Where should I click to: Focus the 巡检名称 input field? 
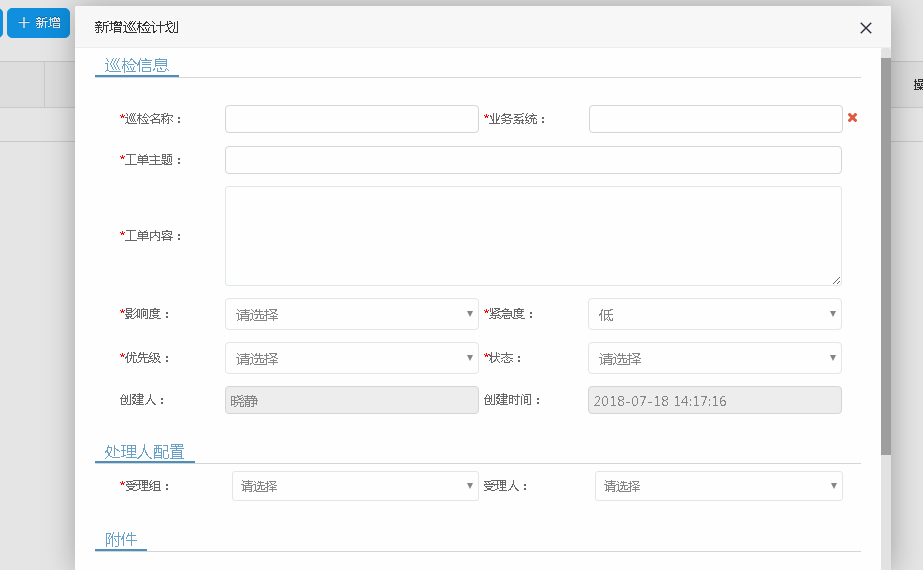click(351, 119)
